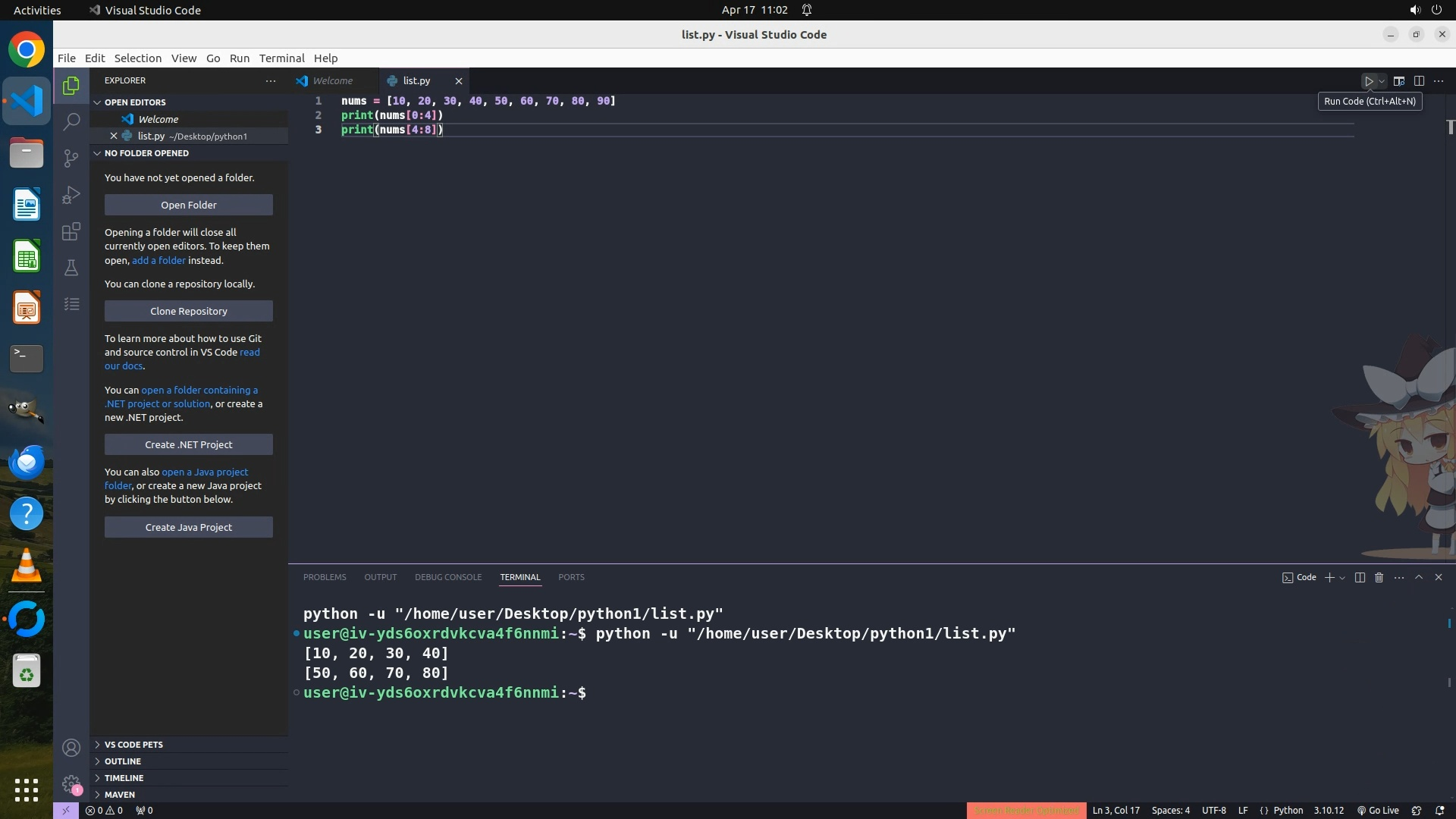Split the editor to the right
This screenshot has width=1456, height=819.
pos(1419,81)
